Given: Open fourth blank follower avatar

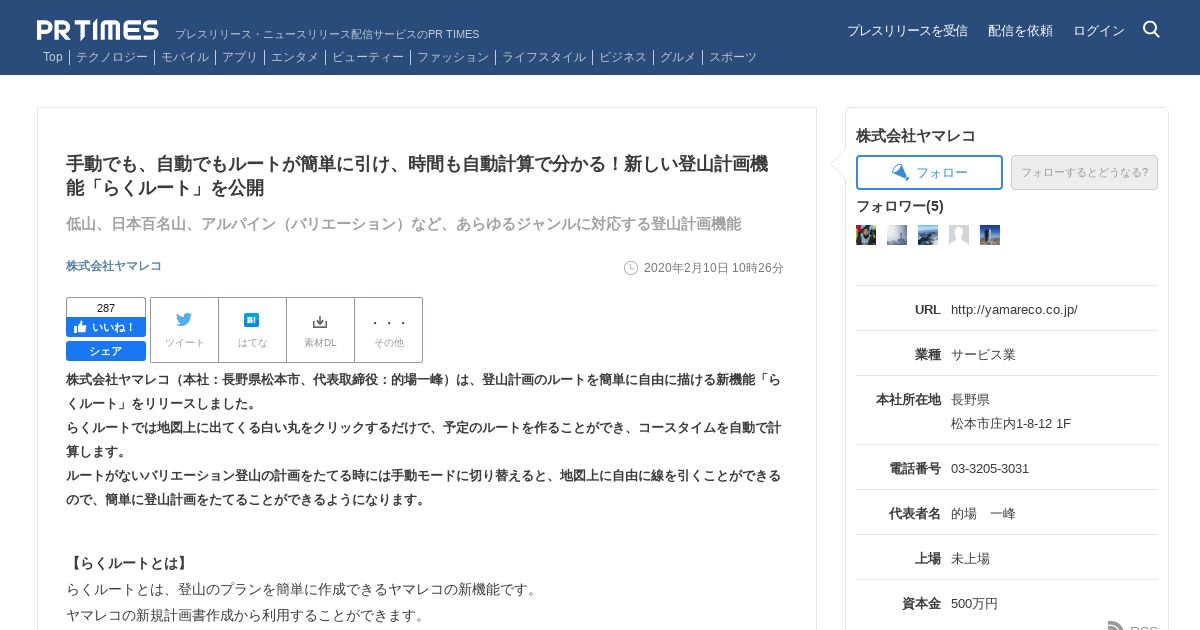Looking at the screenshot, I should [x=959, y=235].
